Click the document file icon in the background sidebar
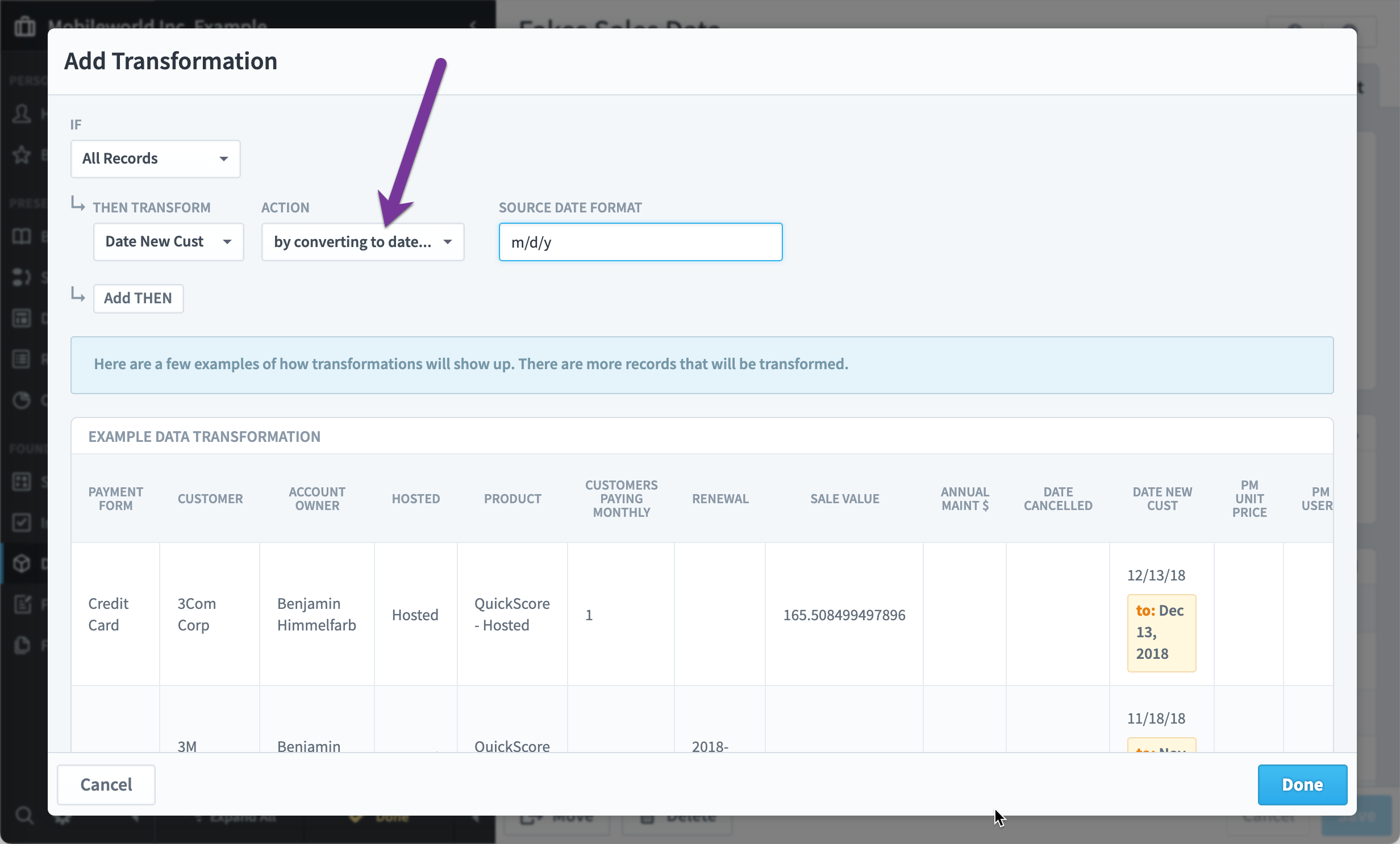1400x844 pixels. tap(22, 645)
